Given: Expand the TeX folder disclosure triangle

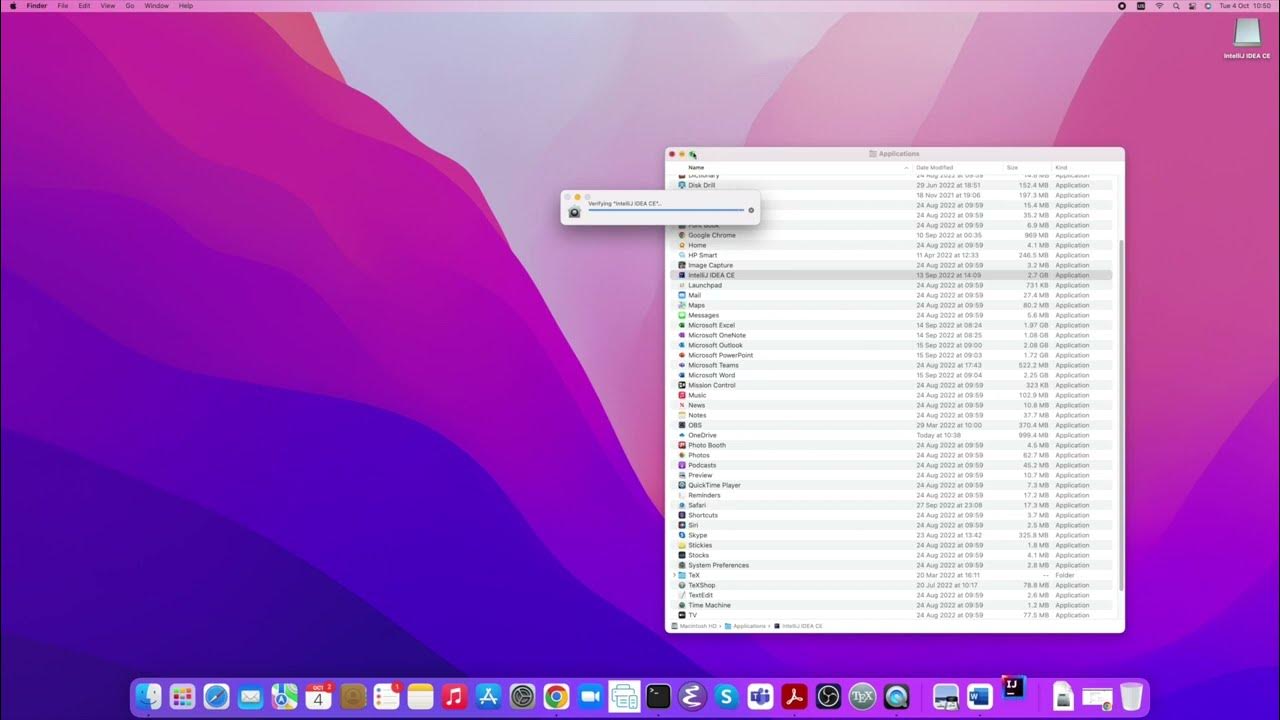Looking at the screenshot, I should [x=674, y=575].
